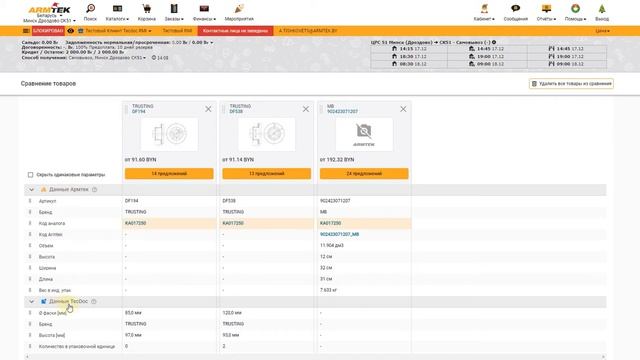Remove TRUSTING DF194 from comparison
The height and width of the screenshot is (360, 640).
coord(208,109)
